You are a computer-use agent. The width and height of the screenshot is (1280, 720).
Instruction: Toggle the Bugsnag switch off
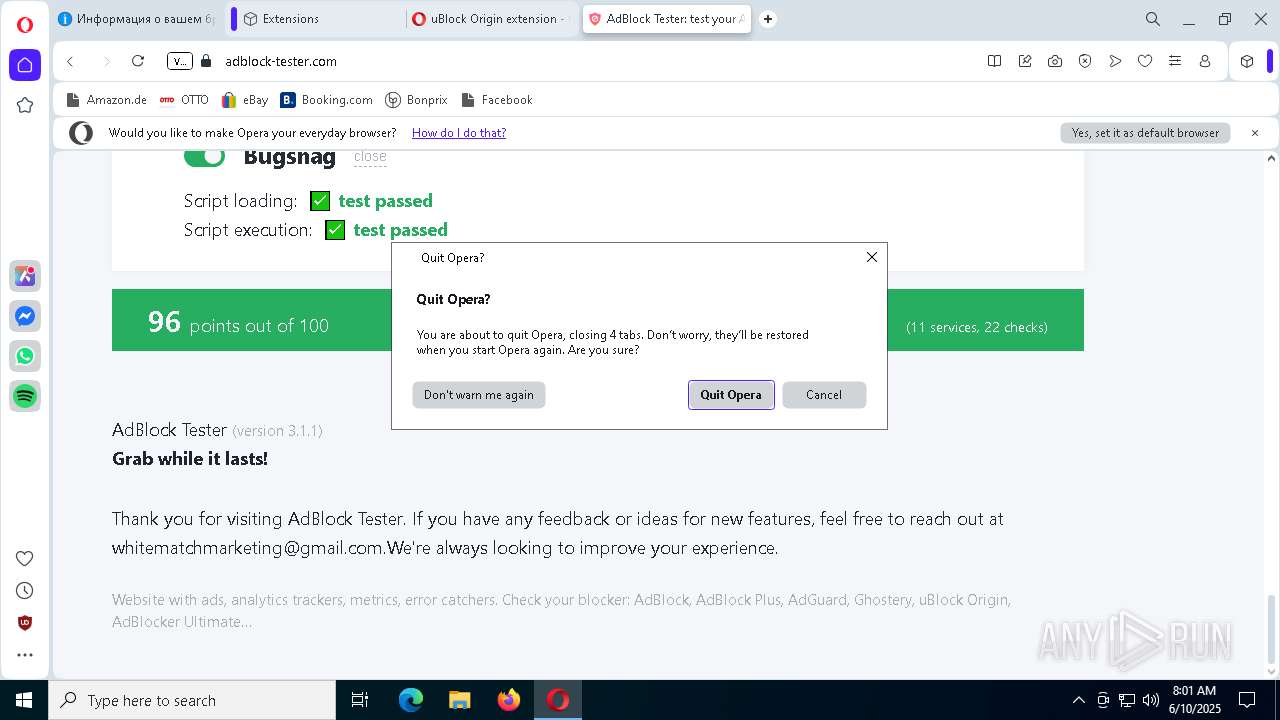pos(205,156)
